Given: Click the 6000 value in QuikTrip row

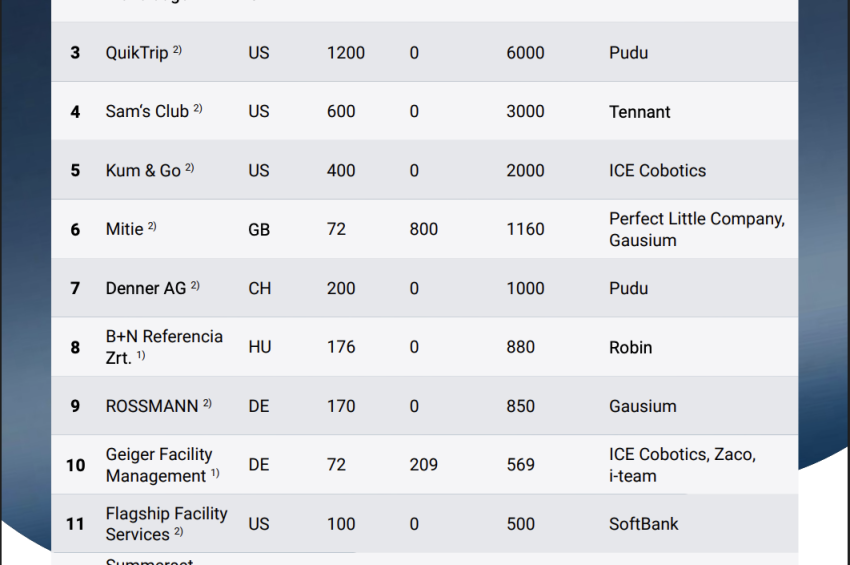Looking at the screenshot, I should (x=525, y=53).
